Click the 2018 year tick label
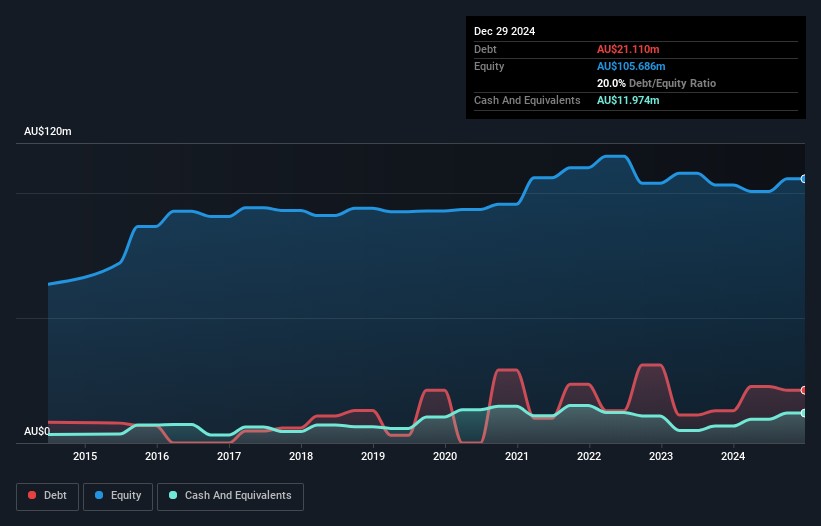This screenshot has height=526, width=821. 301,457
